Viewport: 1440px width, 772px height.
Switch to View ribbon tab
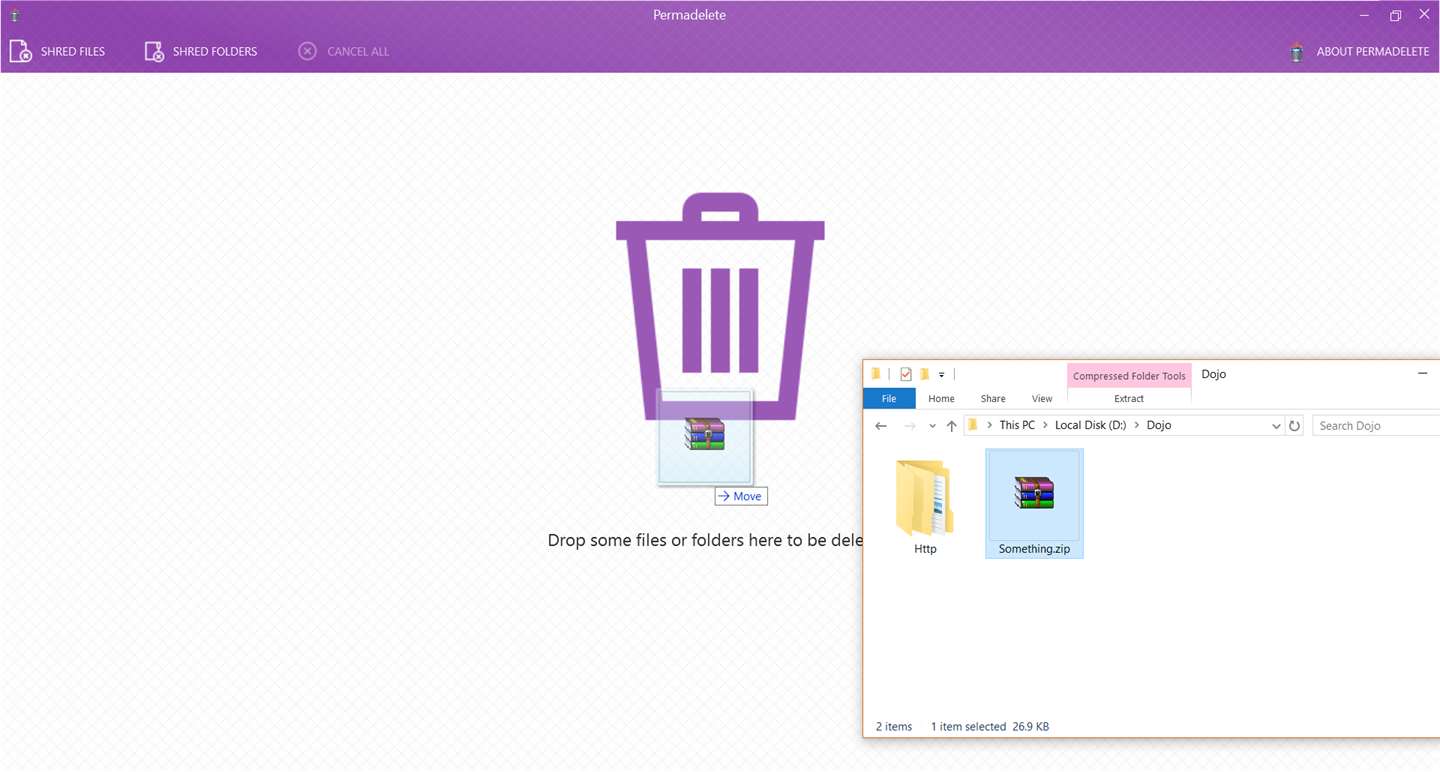(x=1042, y=398)
